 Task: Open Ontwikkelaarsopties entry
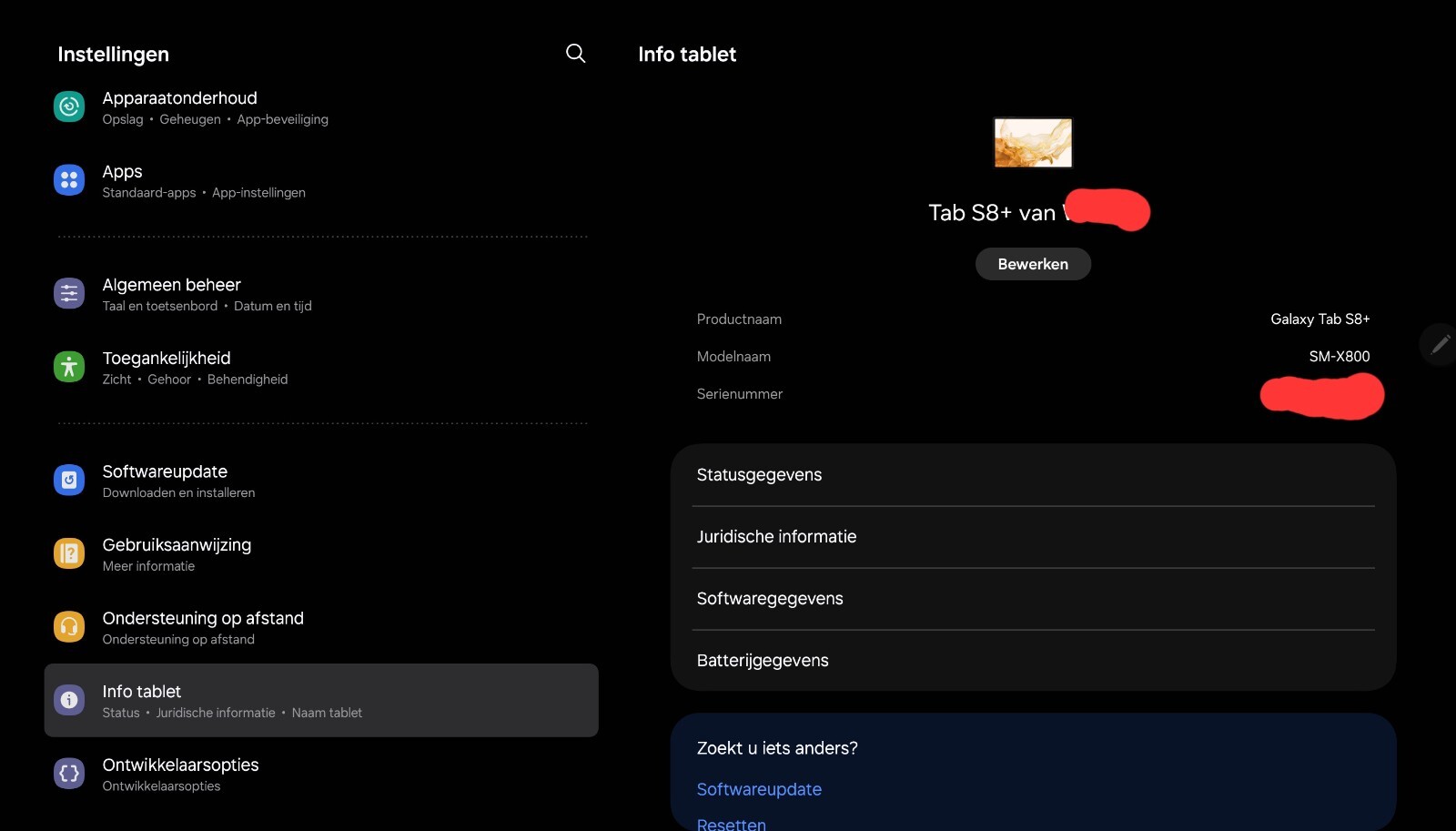click(321, 775)
